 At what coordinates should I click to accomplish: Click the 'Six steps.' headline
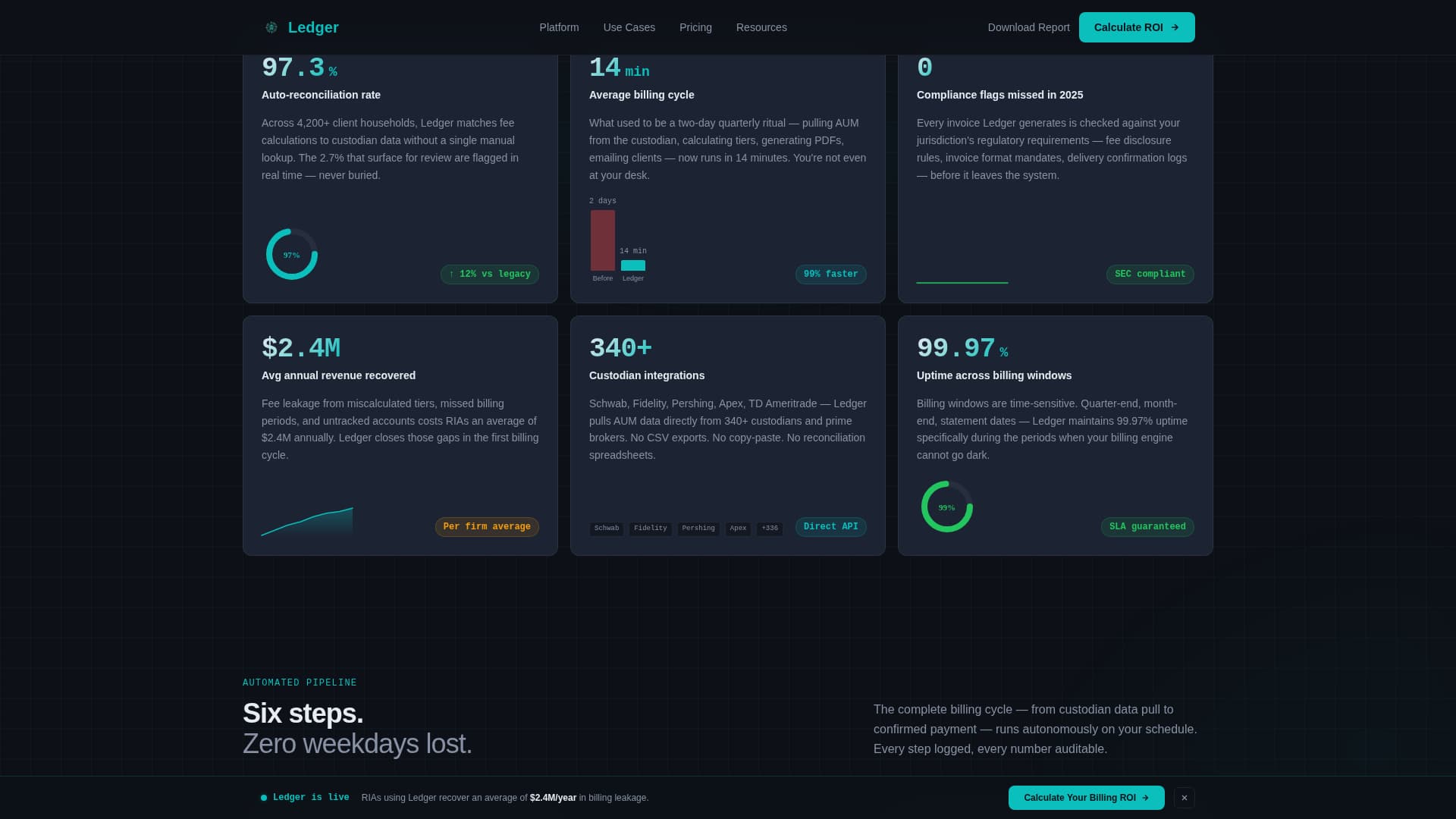click(303, 713)
